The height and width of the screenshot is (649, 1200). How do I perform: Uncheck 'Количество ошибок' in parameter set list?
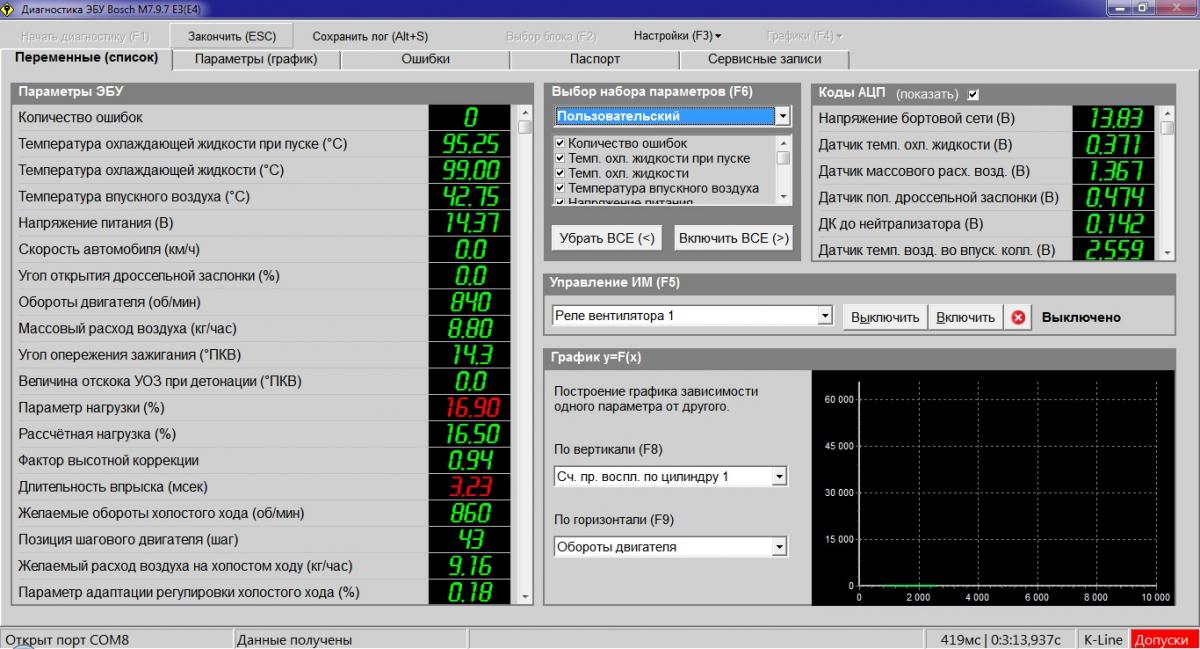561,143
